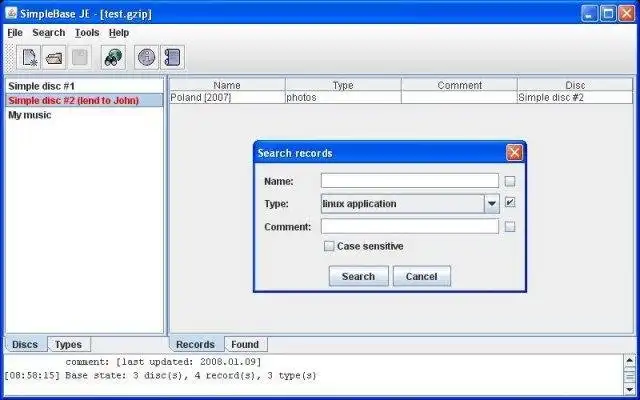Screen dimensions: 640x400
Task: Click the open file toolbar icon
Action: (x=54, y=58)
